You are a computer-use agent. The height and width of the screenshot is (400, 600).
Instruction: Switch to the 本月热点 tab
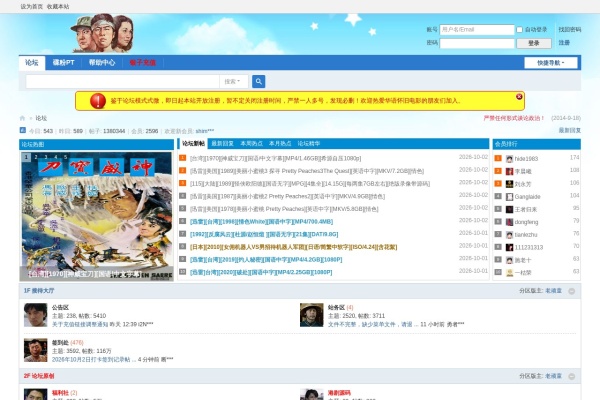pos(280,144)
